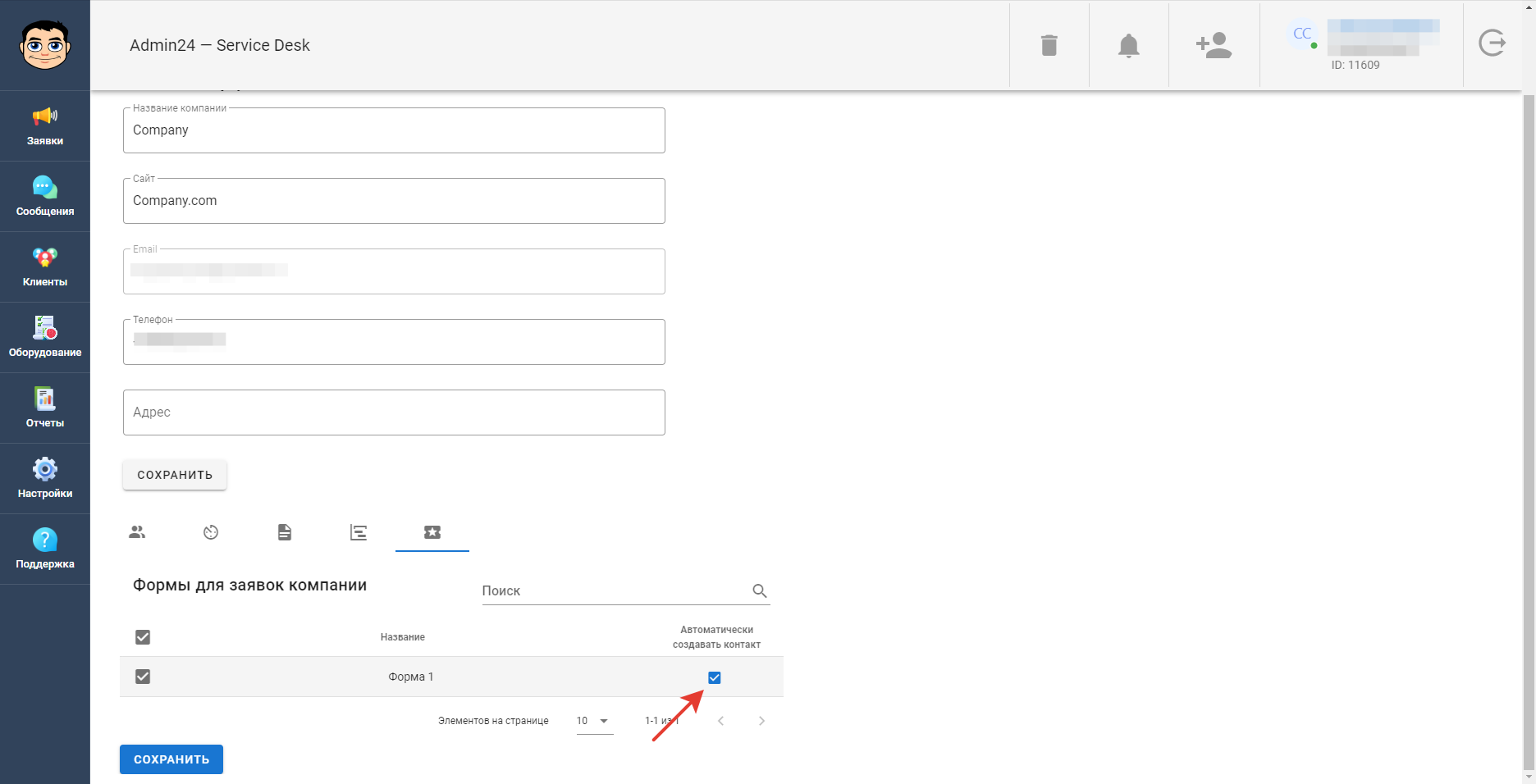Toggle the Форма 1 row selection checkbox

pyautogui.click(x=143, y=677)
